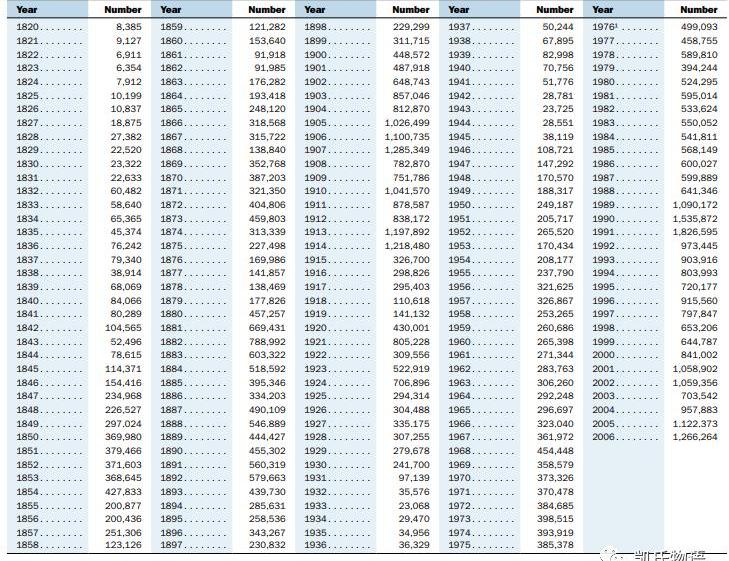This screenshot has width=729, height=561.
Task: Select the number 23,725
Action: point(558,109)
